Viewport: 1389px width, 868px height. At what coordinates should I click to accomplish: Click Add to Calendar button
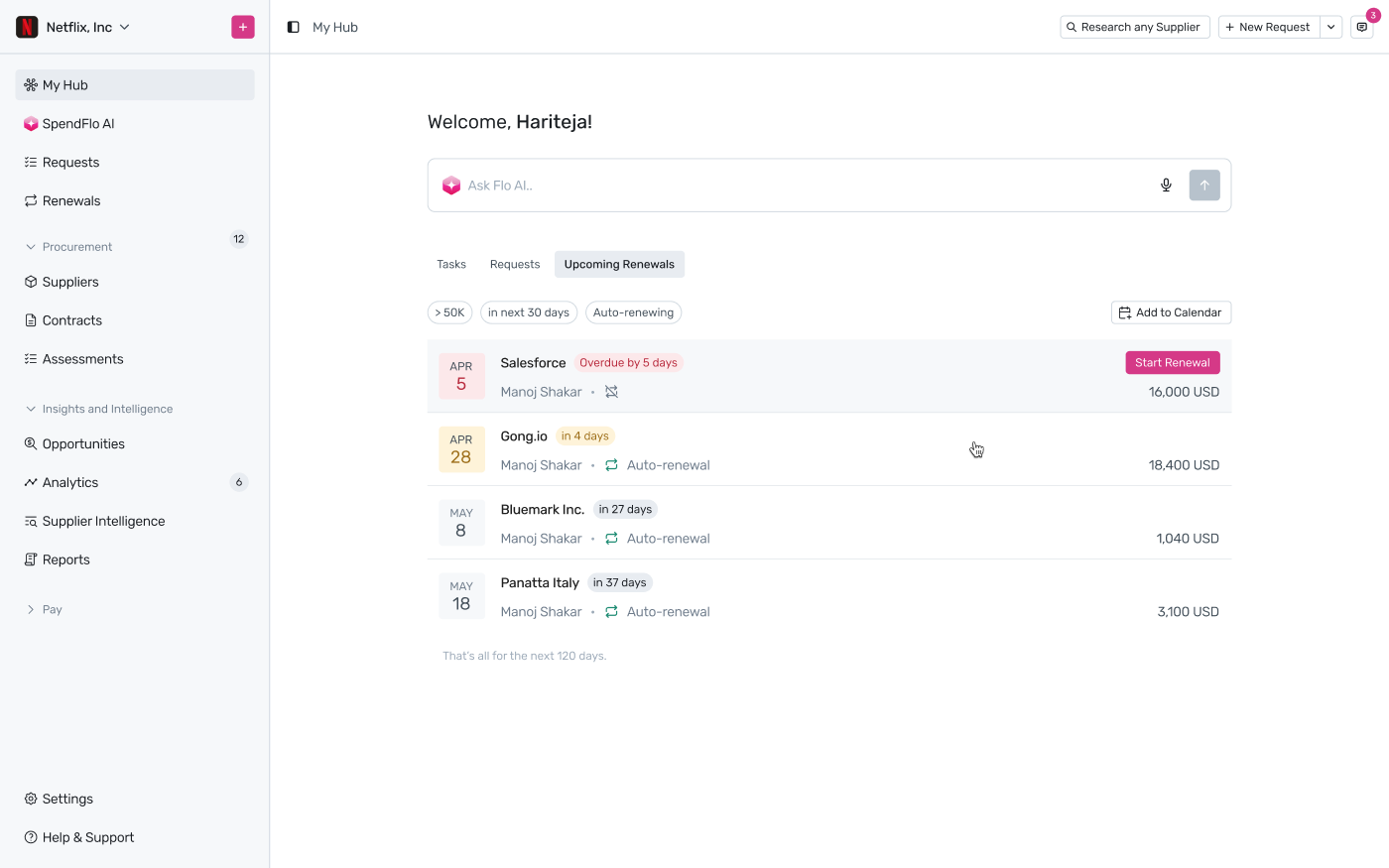pos(1171,312)
